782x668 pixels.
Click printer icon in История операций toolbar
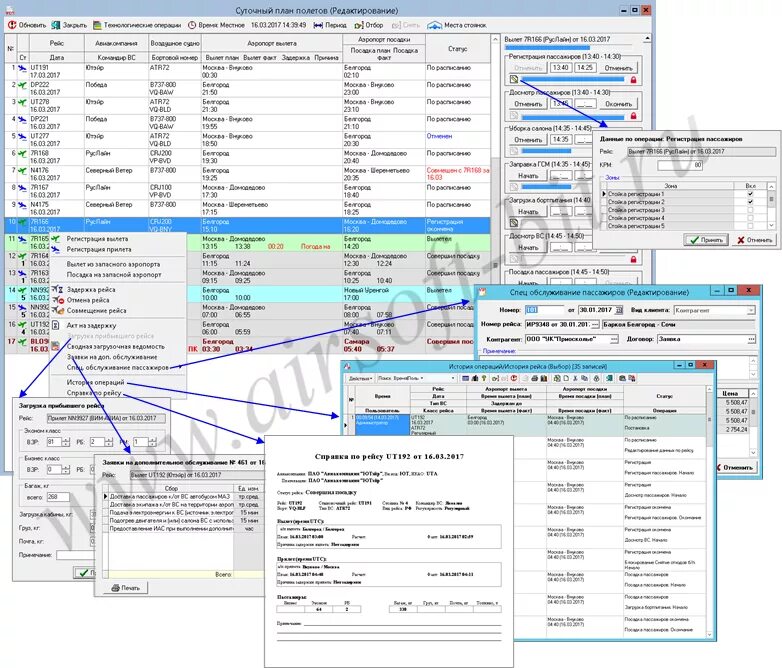(x=535, y=379)
